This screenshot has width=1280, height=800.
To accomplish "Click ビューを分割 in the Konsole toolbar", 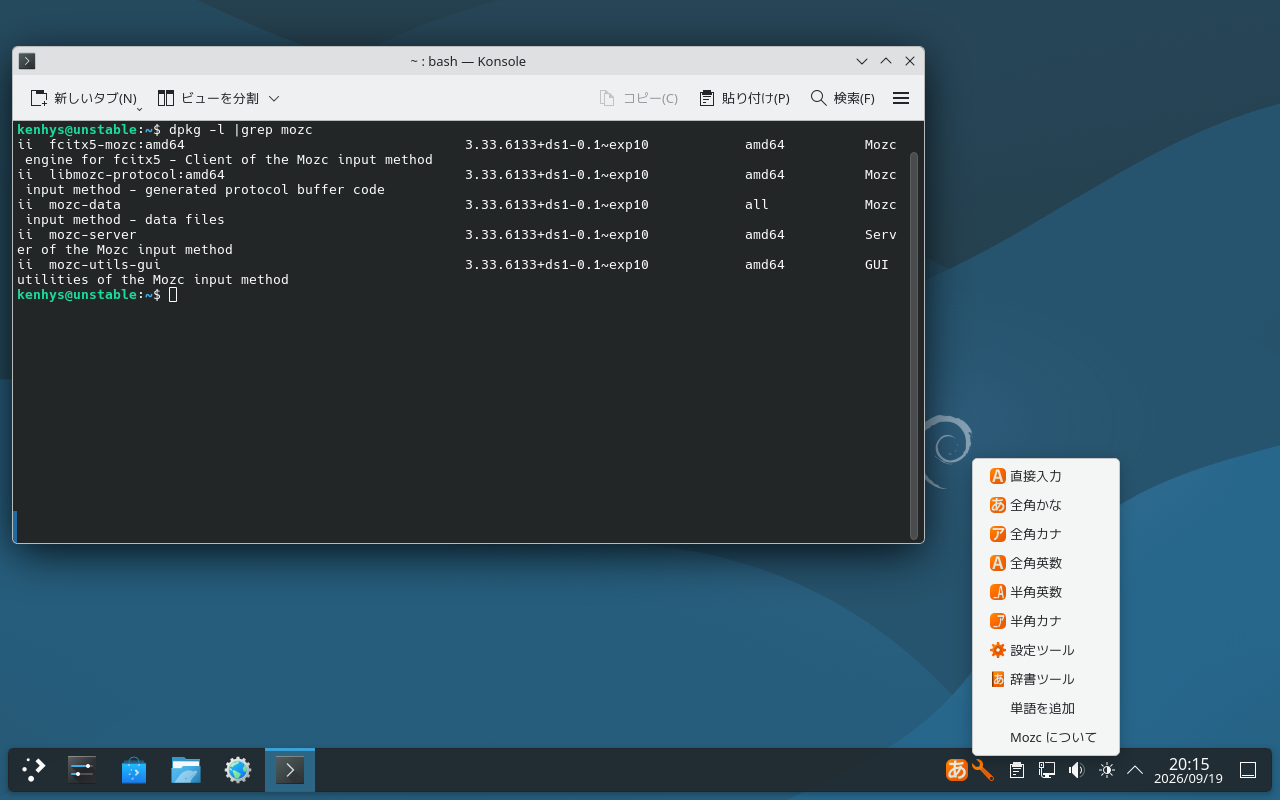I will [x=208, y=98].
